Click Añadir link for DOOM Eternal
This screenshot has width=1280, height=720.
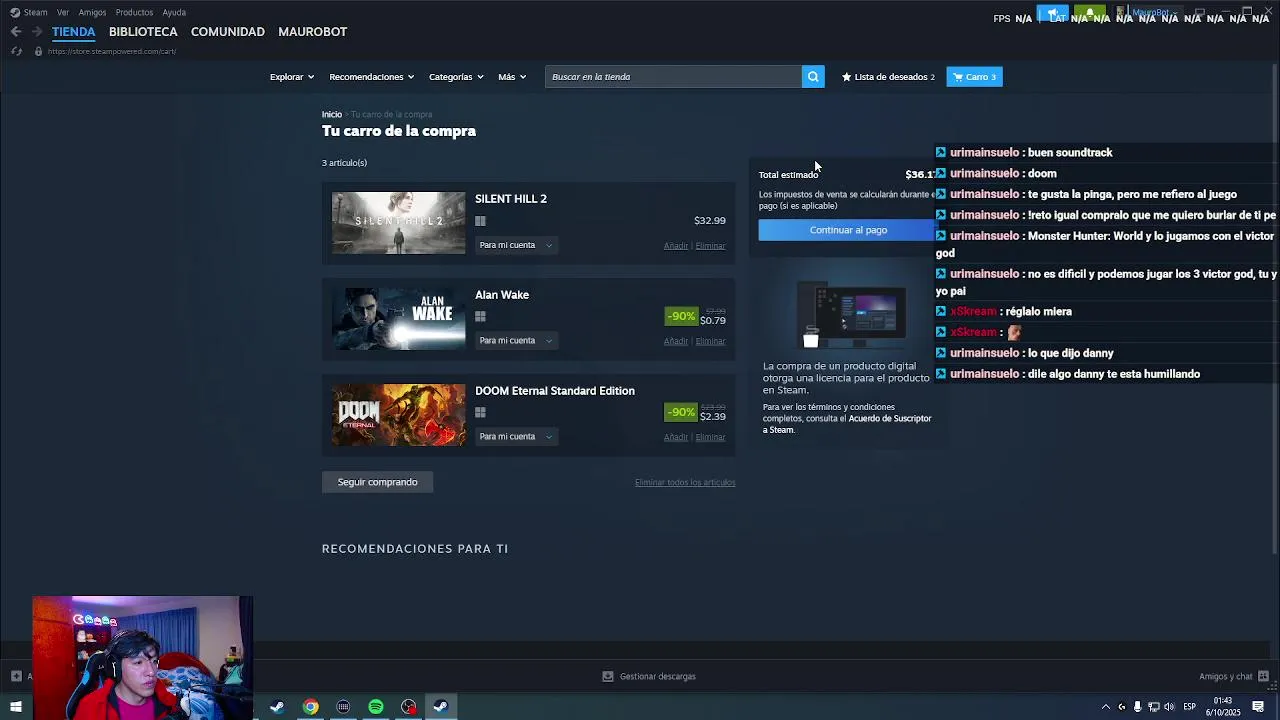coord(676,437)
